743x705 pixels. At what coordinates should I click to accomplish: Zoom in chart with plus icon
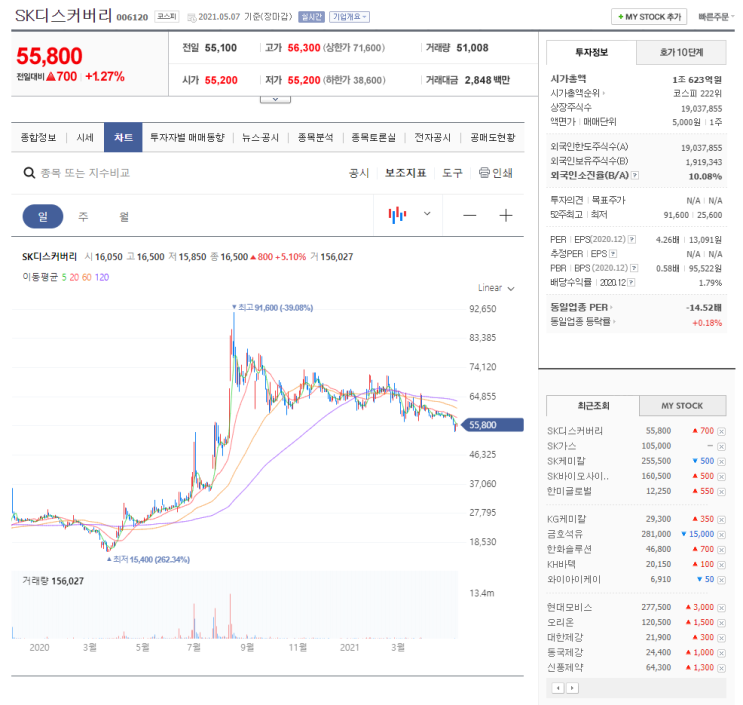(506, 216)
